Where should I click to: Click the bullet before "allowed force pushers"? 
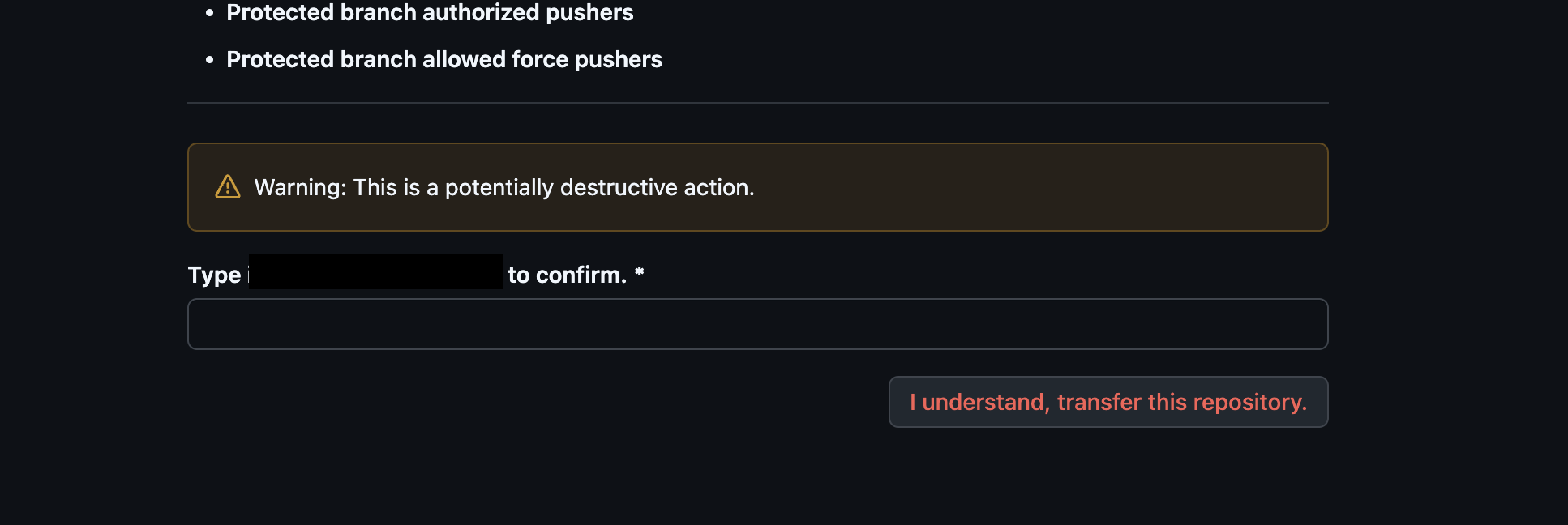[210, 60]
